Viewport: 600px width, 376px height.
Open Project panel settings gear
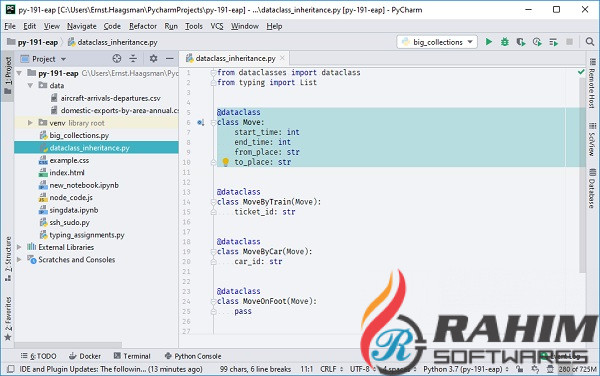tap(153, 59)
